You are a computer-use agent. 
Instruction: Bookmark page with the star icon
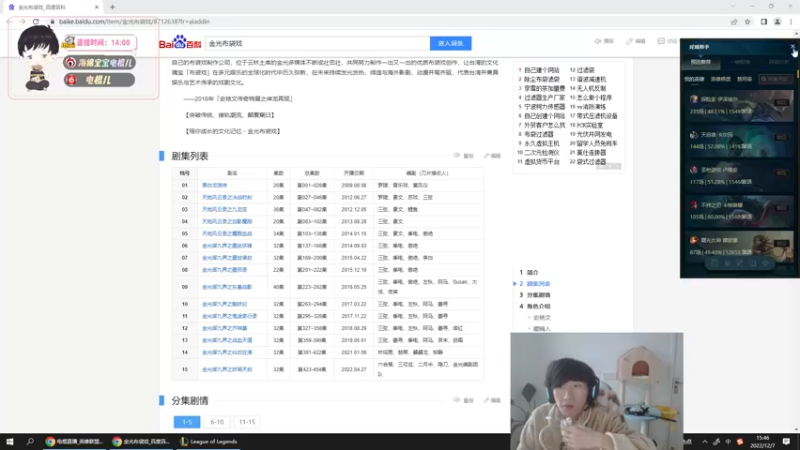click(747, 21)
